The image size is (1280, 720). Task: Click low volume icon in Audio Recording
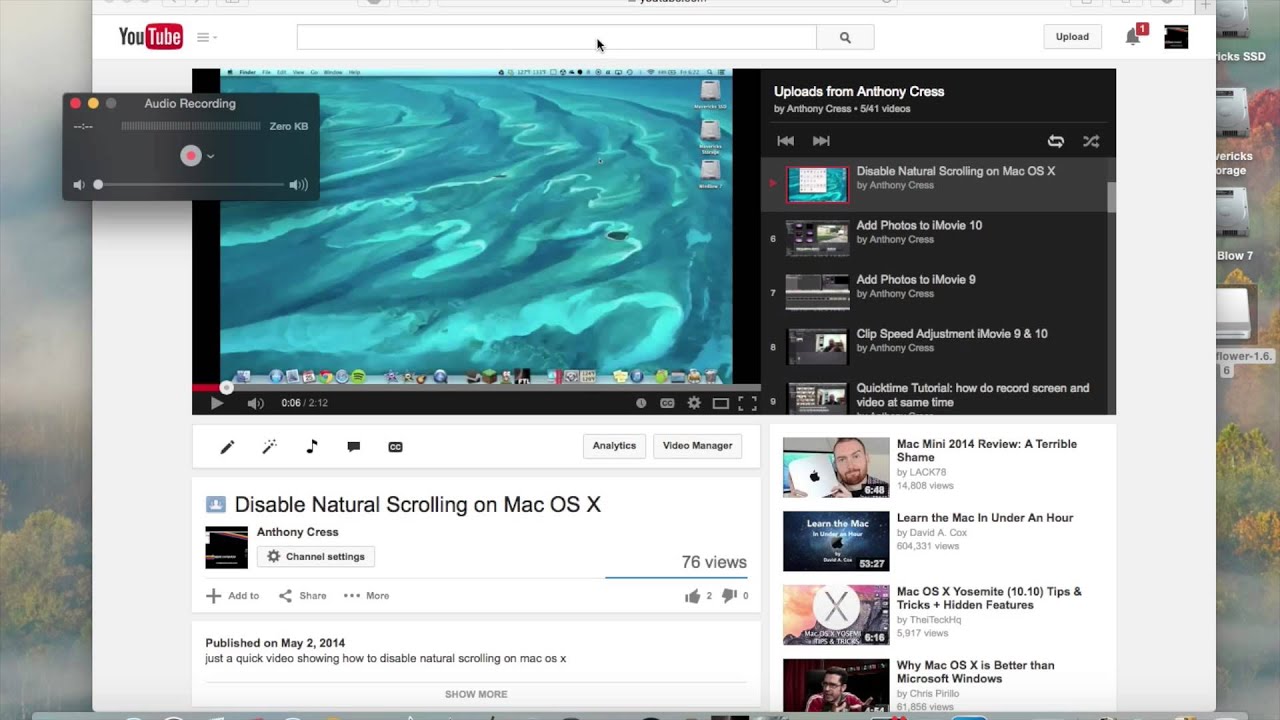[79, 185]
